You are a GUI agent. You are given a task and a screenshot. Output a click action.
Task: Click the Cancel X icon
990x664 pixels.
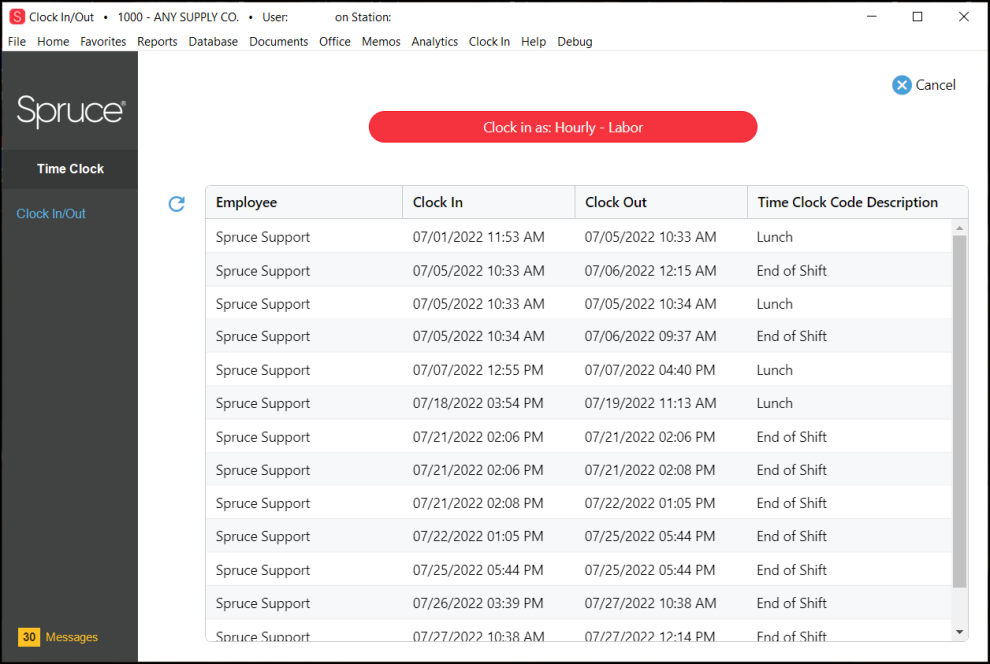point(902,85)
